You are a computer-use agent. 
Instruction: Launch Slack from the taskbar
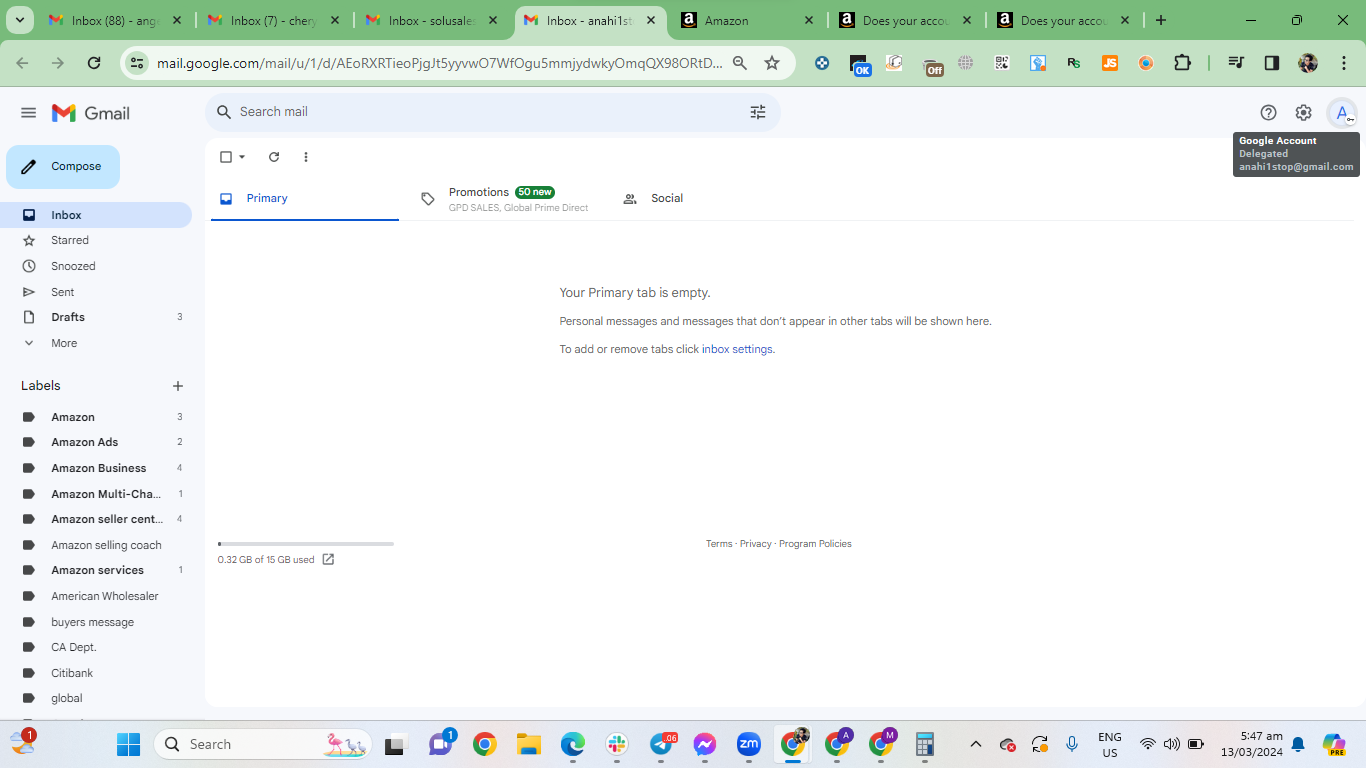pyautogui.click(x=616, y=744)
